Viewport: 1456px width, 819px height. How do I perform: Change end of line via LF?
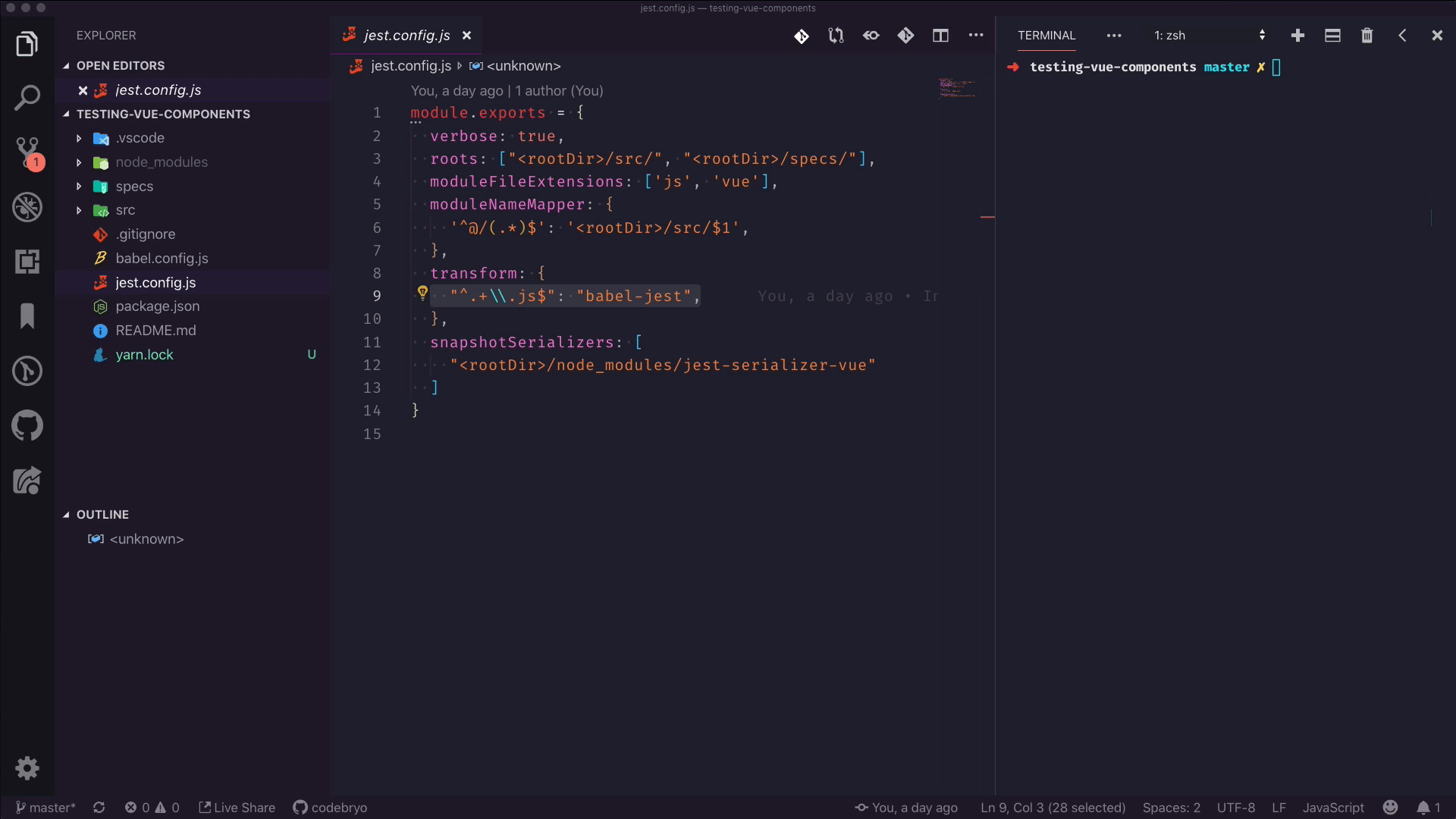click(1279, 808)
